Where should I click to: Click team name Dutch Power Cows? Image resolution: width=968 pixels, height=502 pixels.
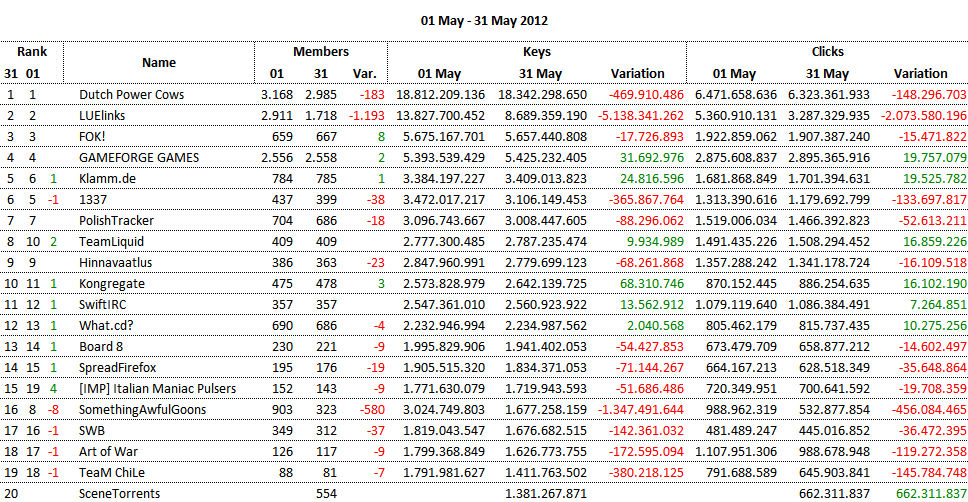click(x=131, y=94)
